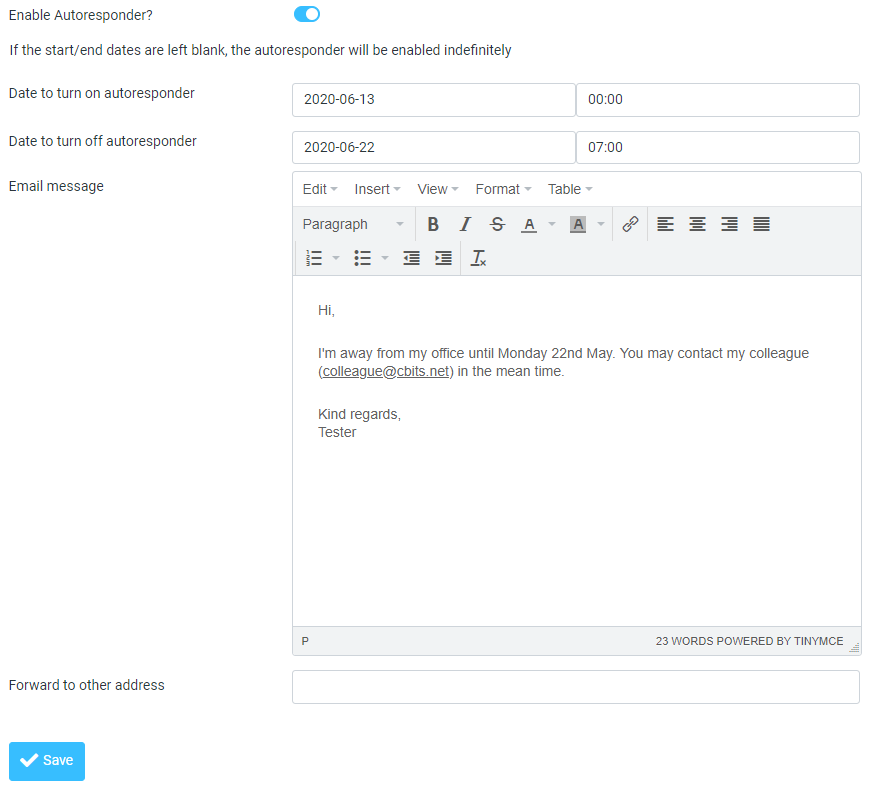Expand bullet list style options arrow
Screen dimensions: 870x804
385,258
